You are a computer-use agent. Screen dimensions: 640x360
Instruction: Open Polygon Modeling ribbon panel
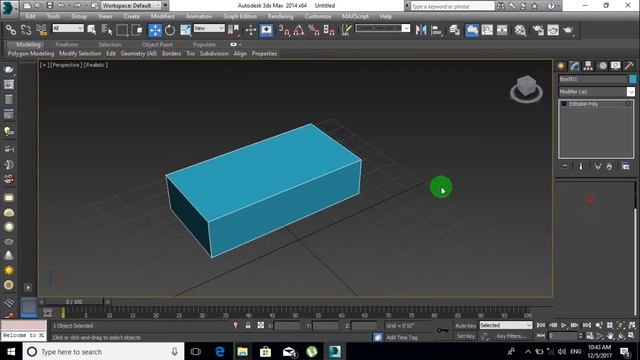(31, 53)
